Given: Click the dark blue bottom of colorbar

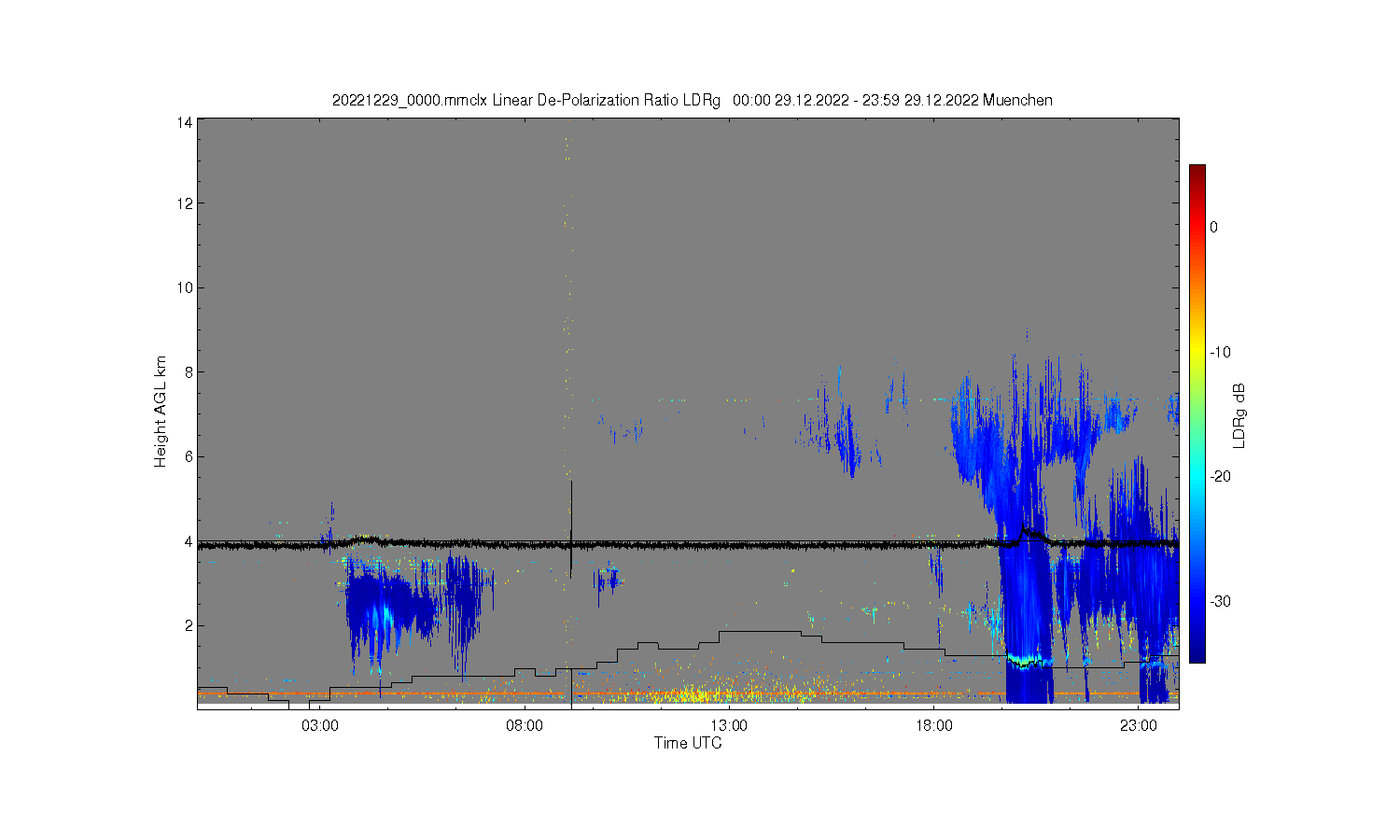Looking at the screenshot, I should 1197,655.
